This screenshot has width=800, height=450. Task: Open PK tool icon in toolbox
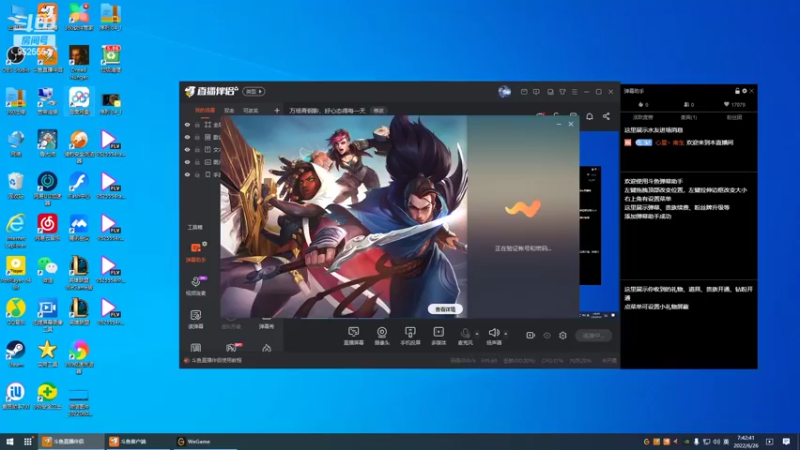point(231,348)
